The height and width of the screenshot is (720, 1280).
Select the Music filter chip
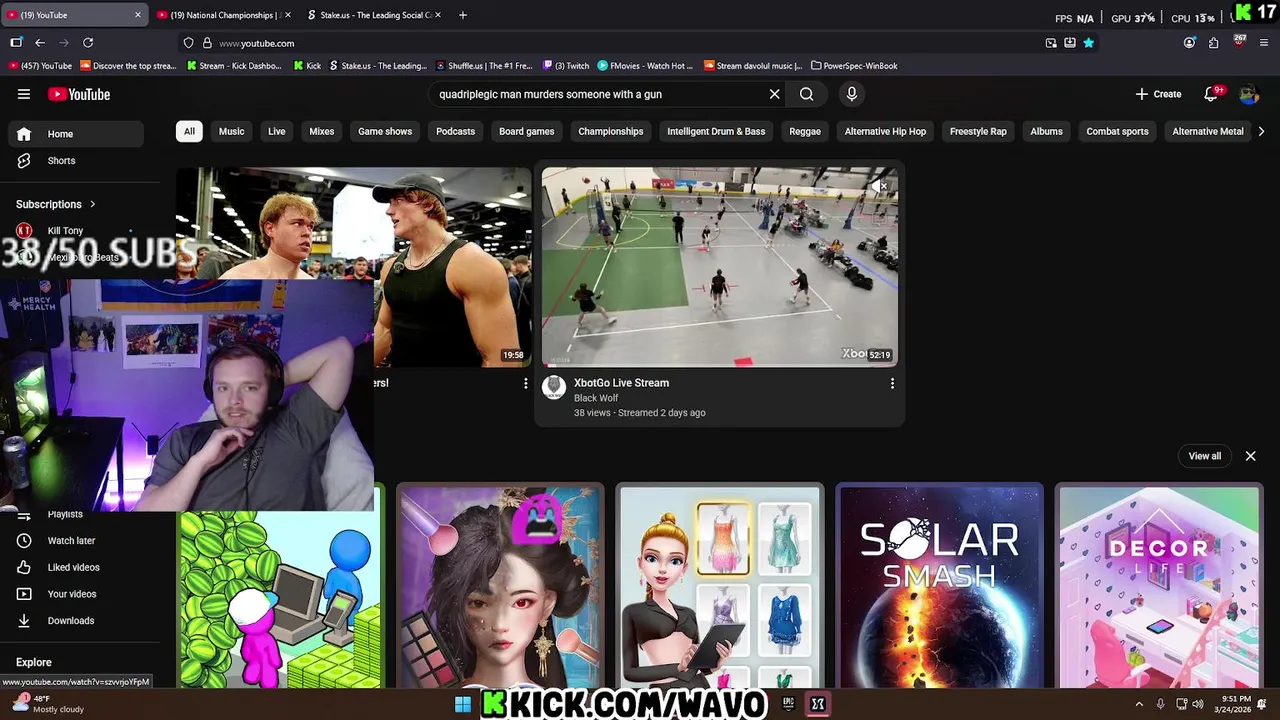231,131
